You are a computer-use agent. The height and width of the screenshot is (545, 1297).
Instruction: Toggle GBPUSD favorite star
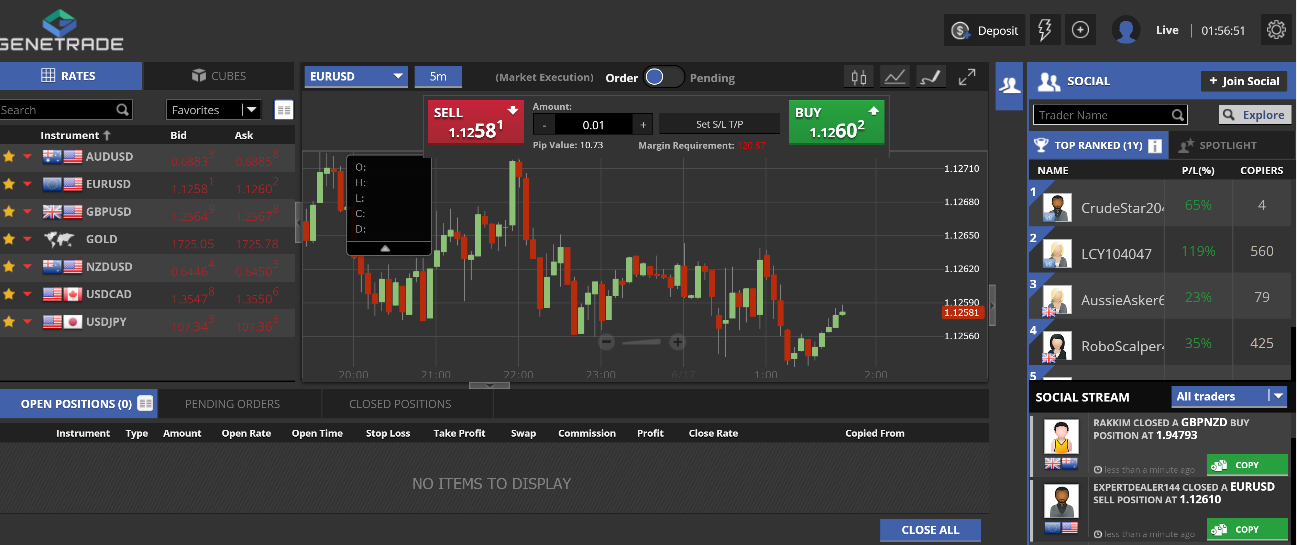(9, 211)
